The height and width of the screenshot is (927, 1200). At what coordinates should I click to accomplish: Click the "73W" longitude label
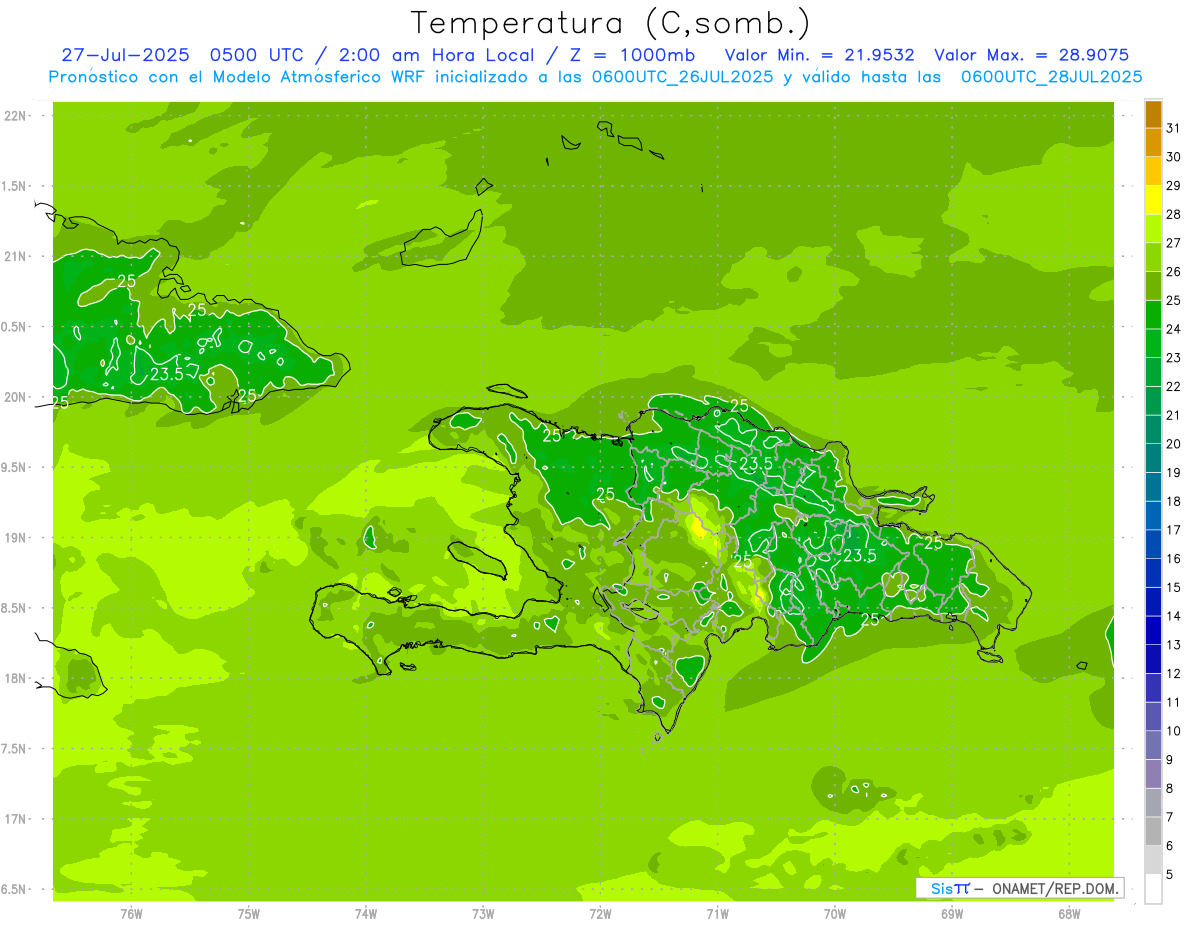click(483, 913)
